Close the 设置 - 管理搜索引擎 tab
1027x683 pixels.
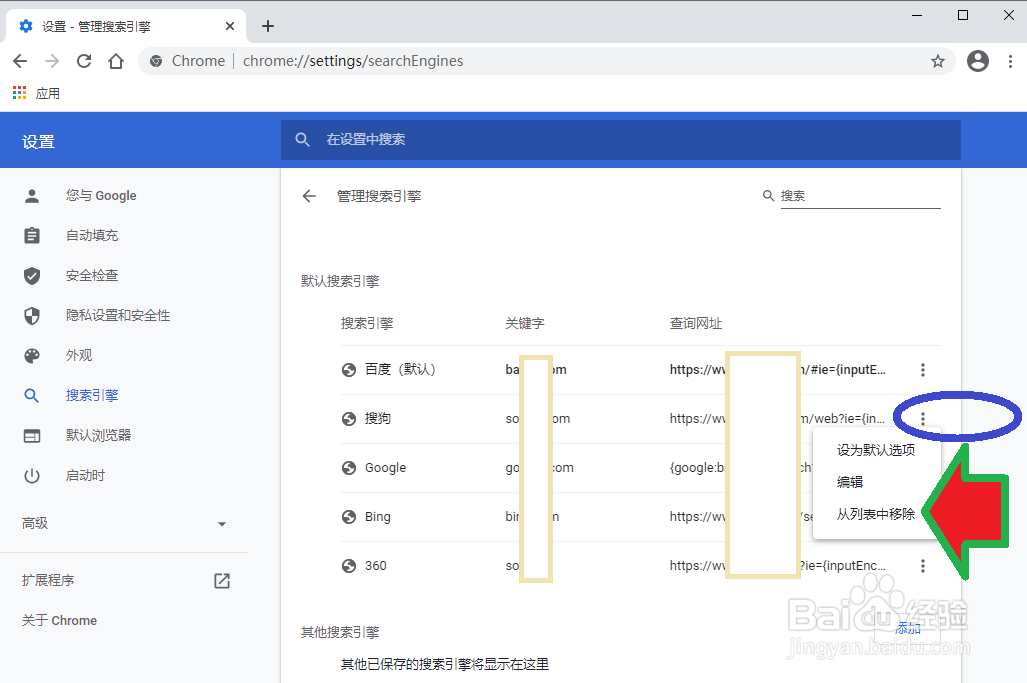[x=230, y=26]
